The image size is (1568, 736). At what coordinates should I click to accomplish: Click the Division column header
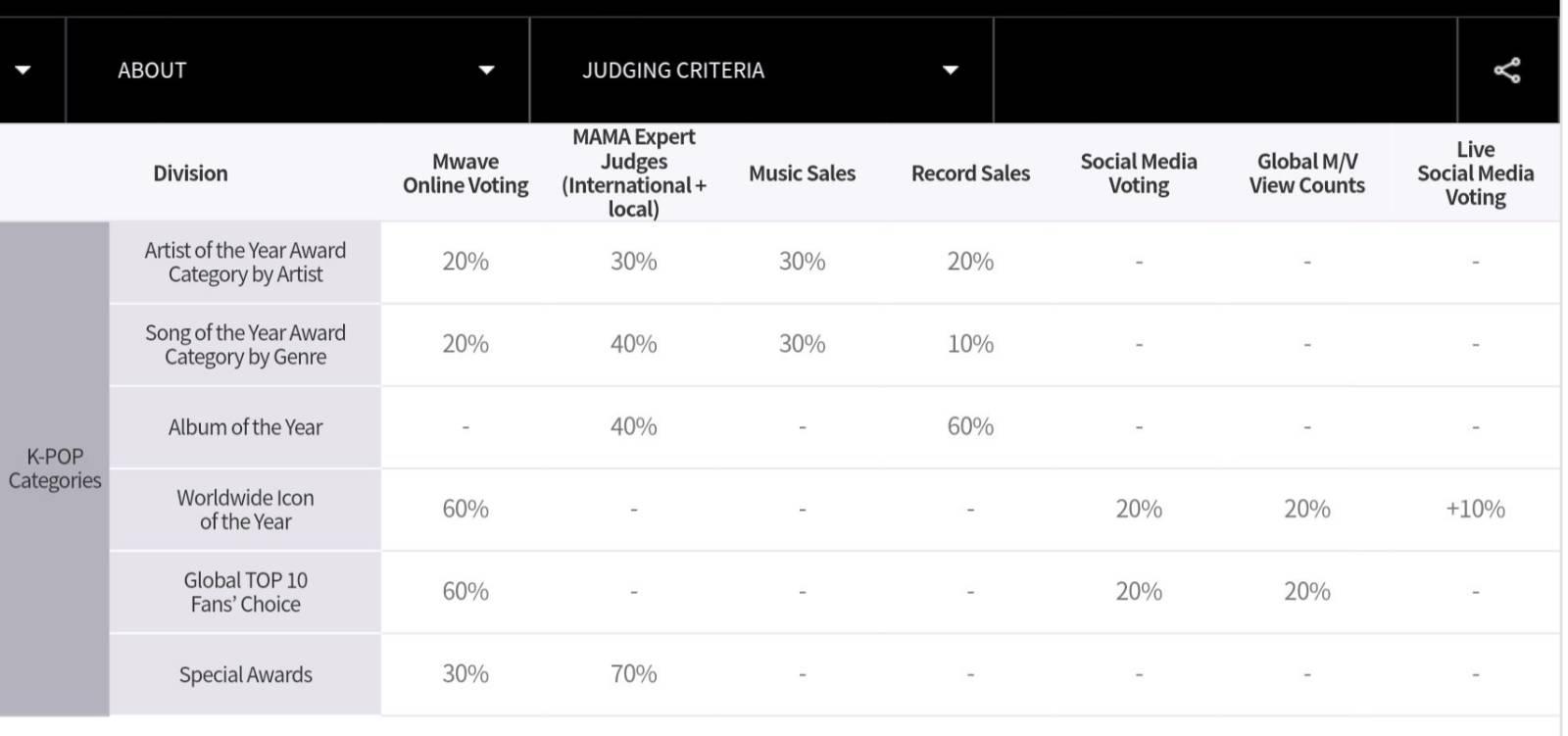point(190,173)
